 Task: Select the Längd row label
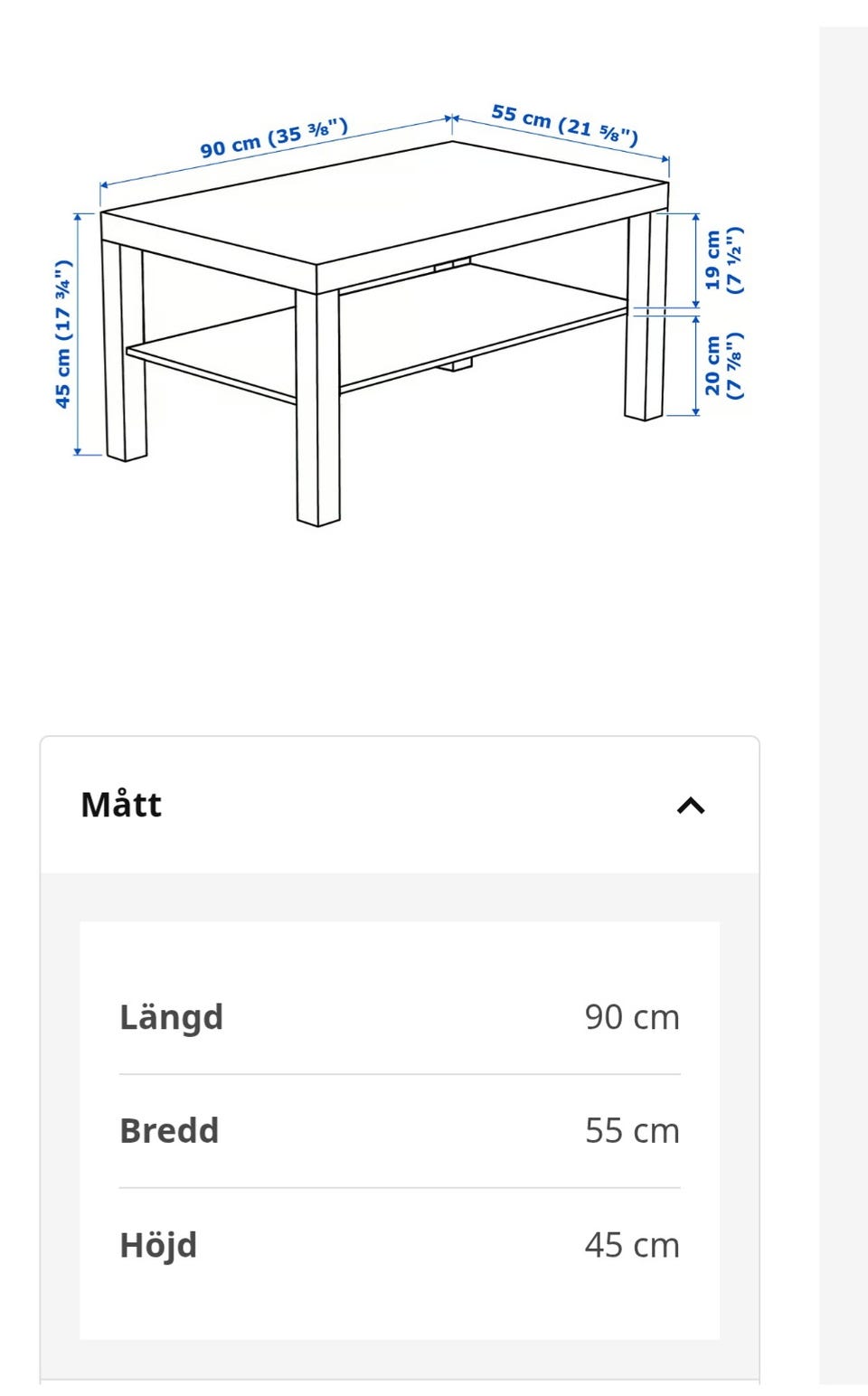pos(171,1018)
